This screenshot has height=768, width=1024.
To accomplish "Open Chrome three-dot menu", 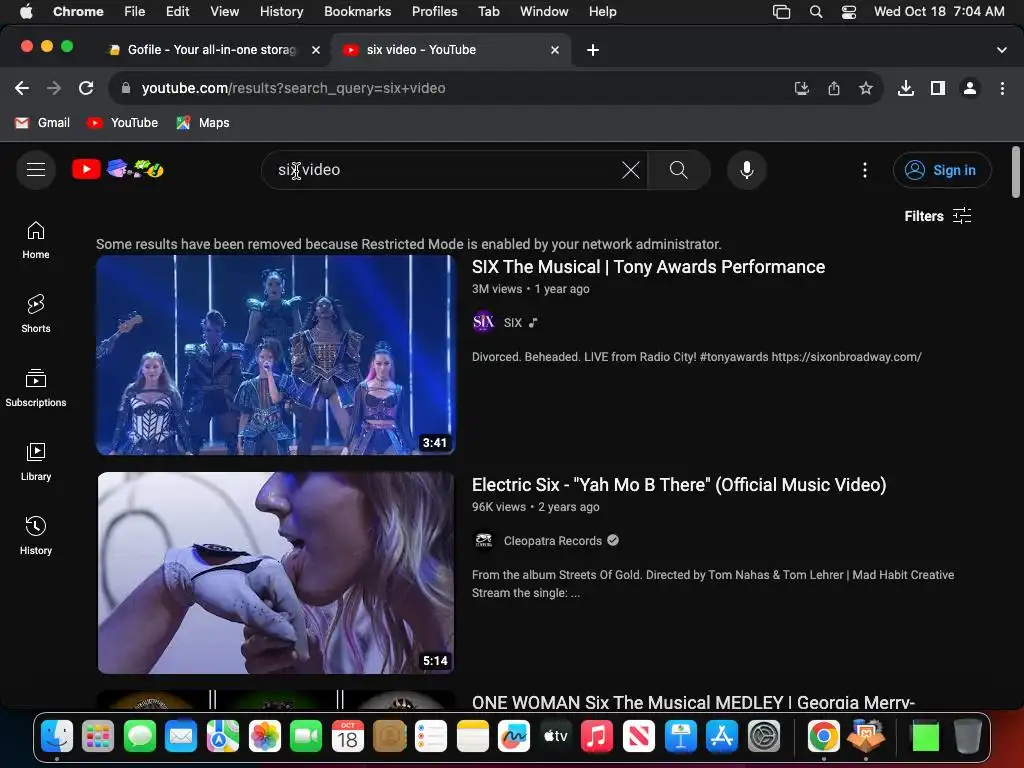I will (x=1002, y=88).
